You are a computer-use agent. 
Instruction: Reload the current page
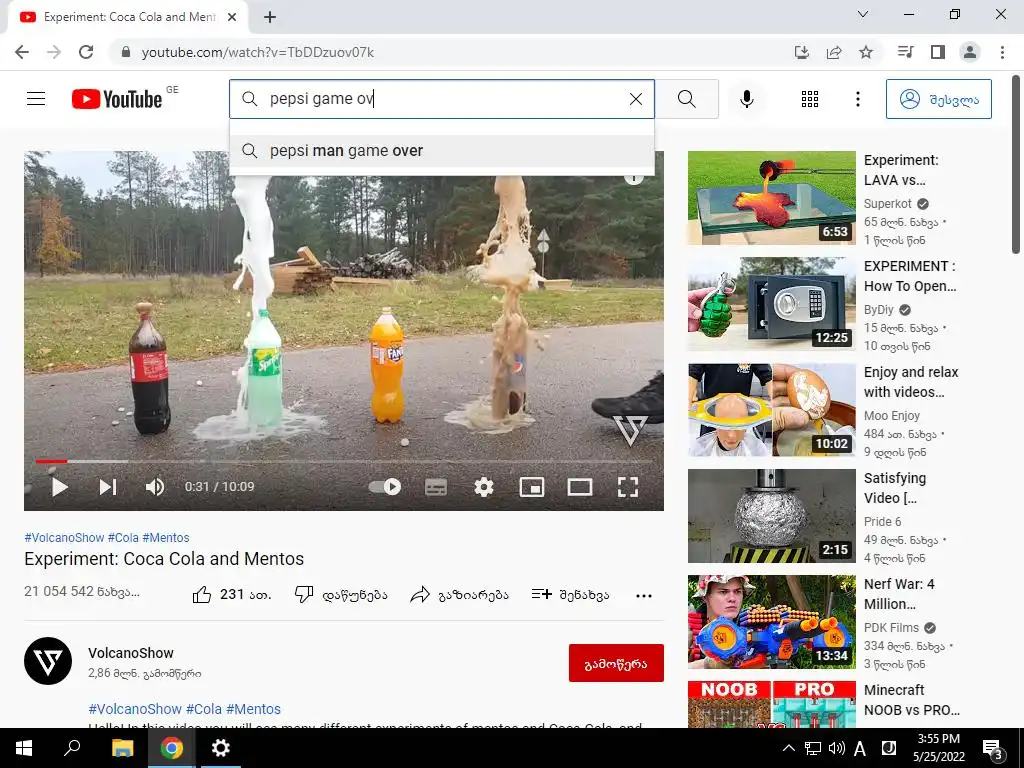point(86,52)
